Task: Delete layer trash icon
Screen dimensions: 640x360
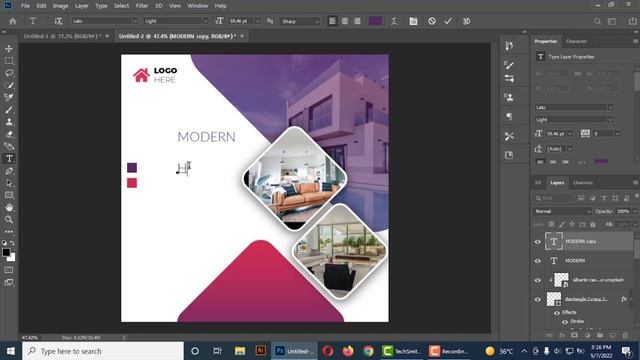Action: click(x=625, y=335)
